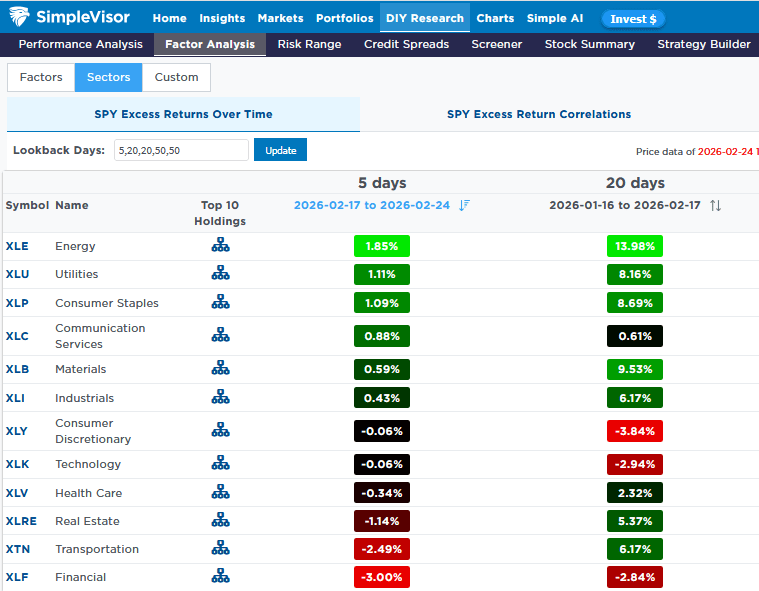Switch to Factors view button
Image resolution: width=759 pixels, height=591 pixels.
click(41, 77)
